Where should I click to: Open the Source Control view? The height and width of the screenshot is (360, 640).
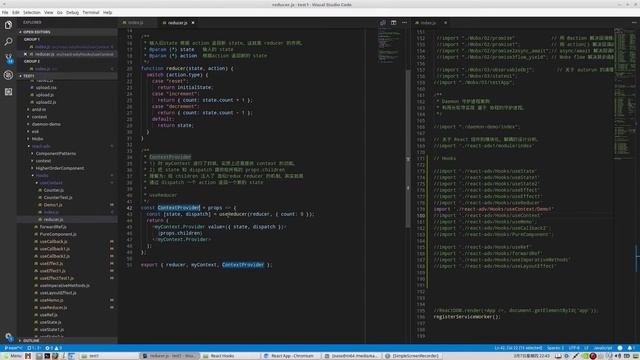tap(8, 58)
